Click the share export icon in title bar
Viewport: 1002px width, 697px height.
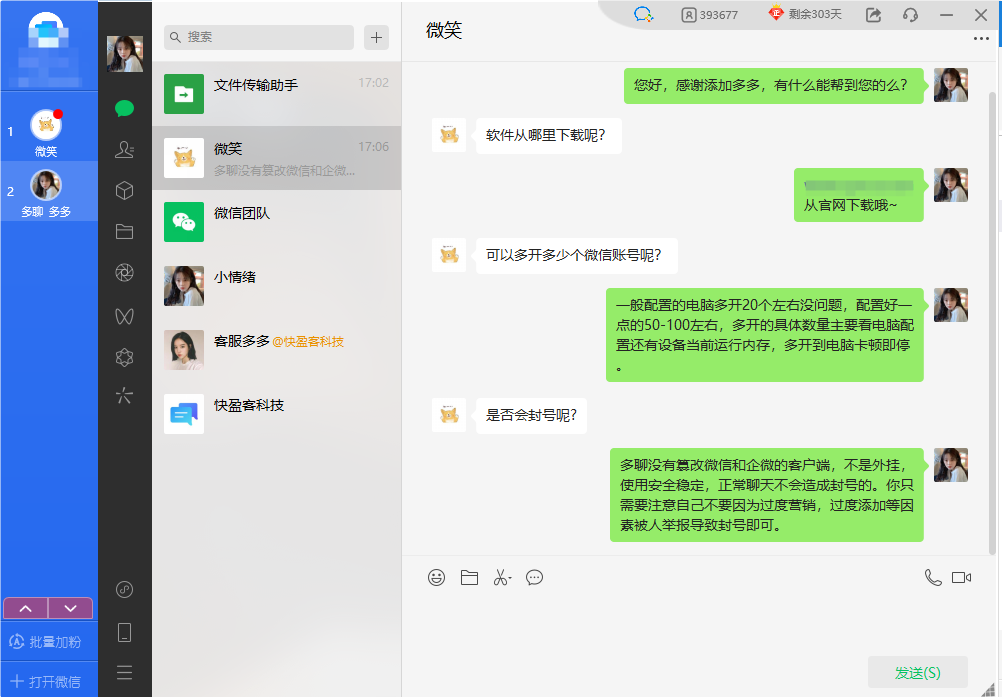[874, 15]
